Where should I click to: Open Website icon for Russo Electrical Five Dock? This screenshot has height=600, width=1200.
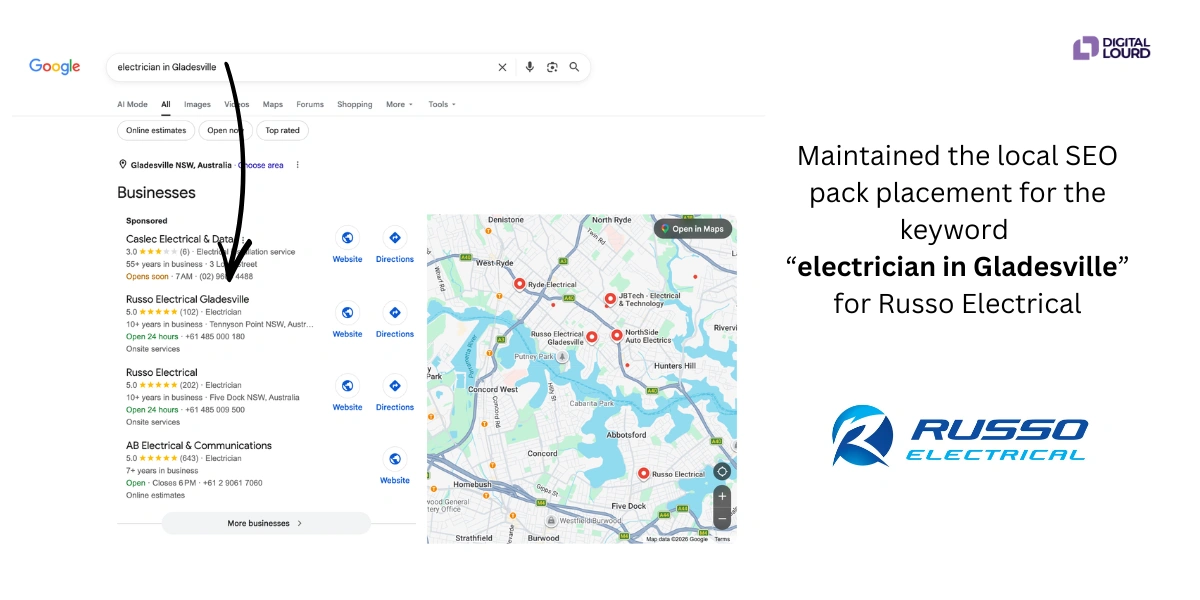pyautogui.click(x=347, y=386)
